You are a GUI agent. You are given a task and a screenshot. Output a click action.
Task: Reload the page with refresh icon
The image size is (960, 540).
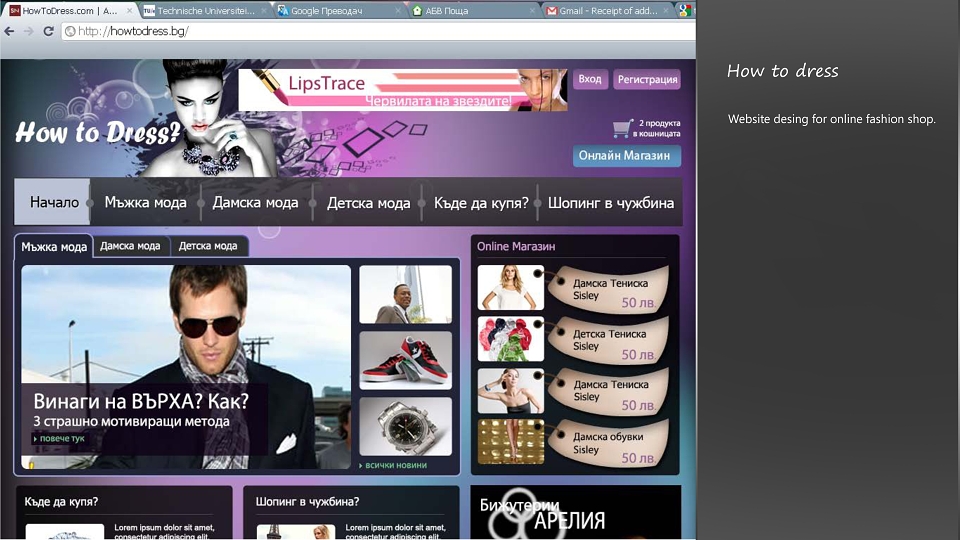pos(48,31)
